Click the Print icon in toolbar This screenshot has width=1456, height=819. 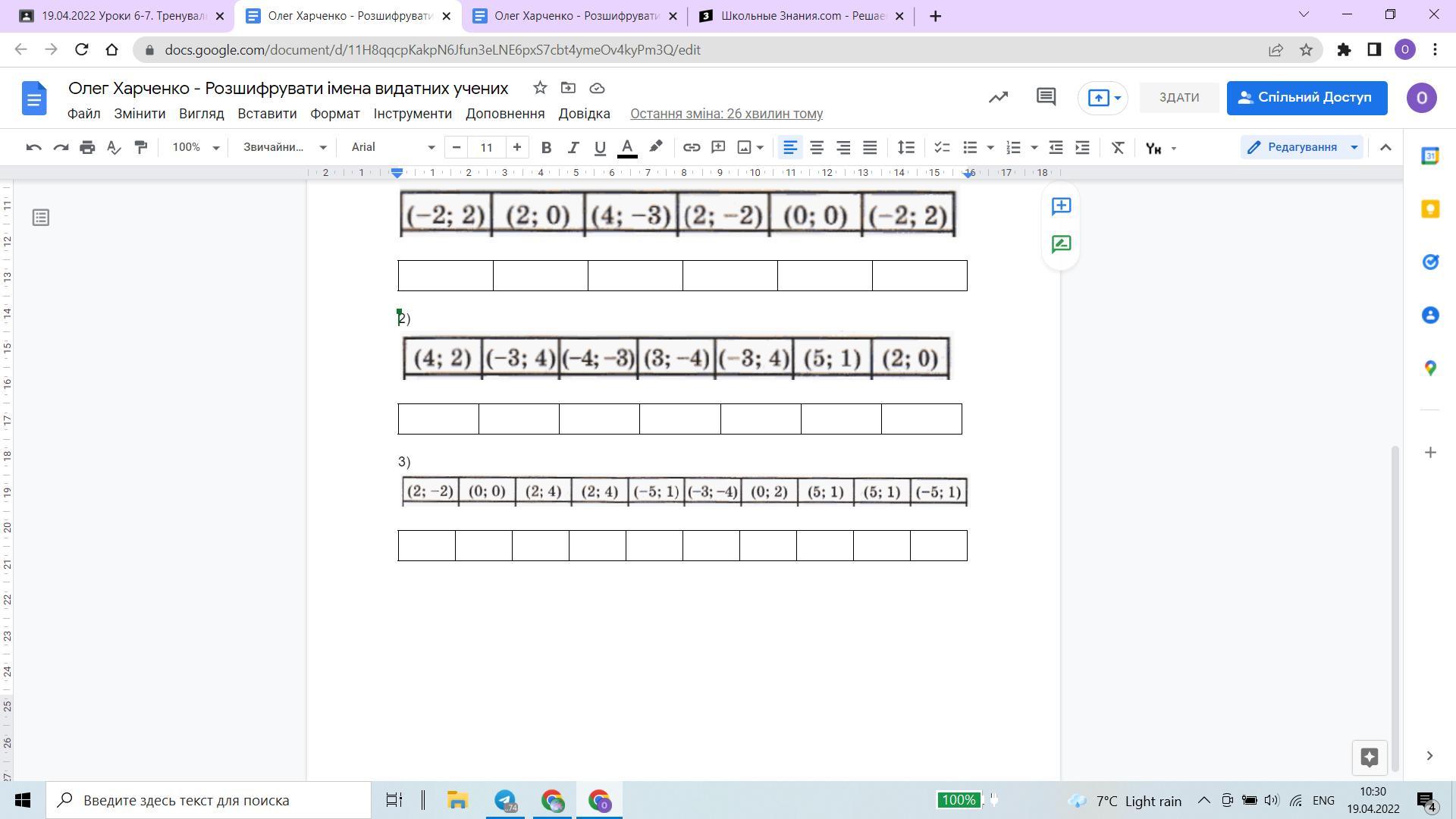(87, 147)
